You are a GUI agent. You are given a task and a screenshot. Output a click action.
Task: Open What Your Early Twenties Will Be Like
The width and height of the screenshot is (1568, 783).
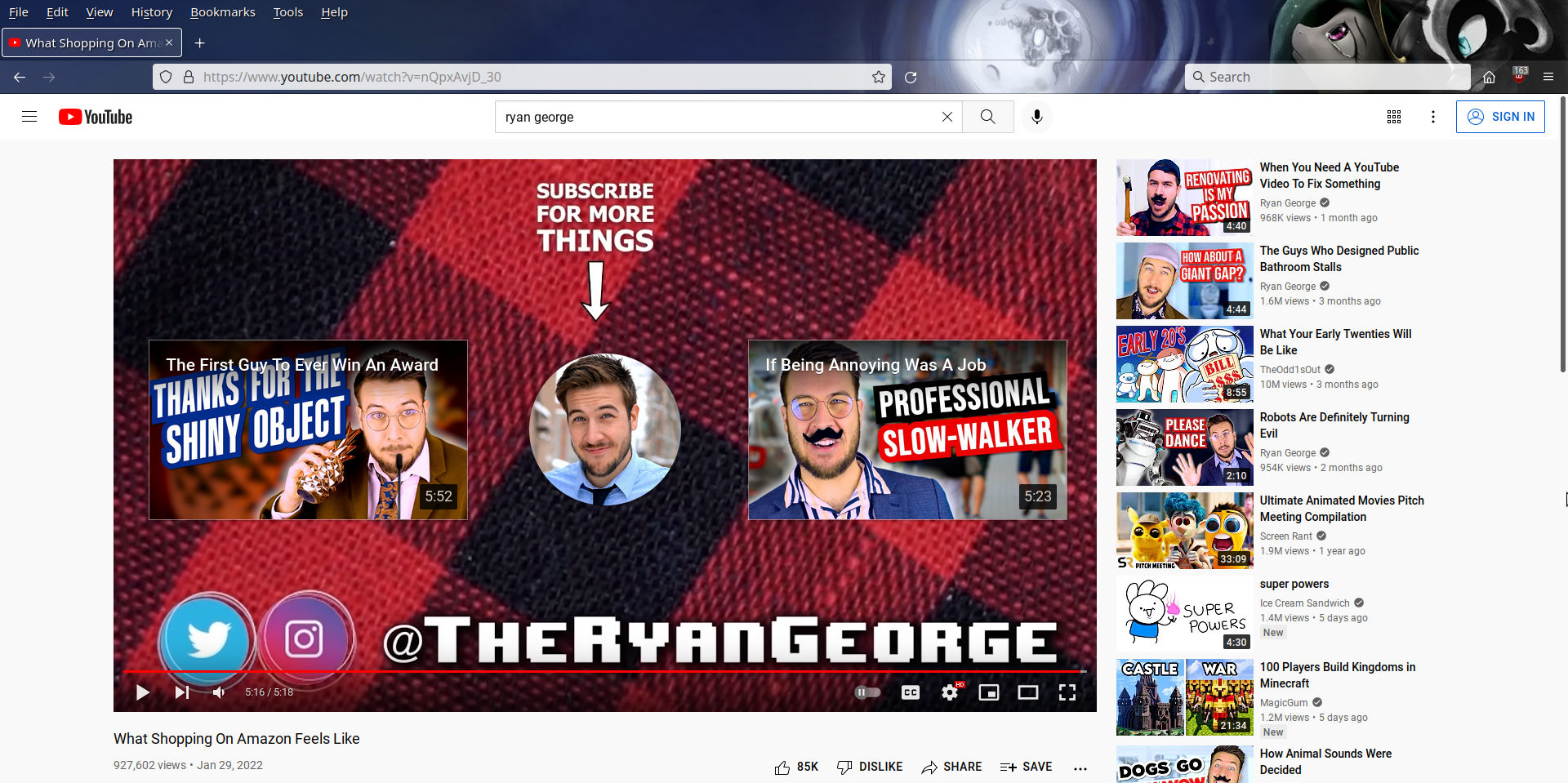pyautogui.click(x=1335, y=342)
